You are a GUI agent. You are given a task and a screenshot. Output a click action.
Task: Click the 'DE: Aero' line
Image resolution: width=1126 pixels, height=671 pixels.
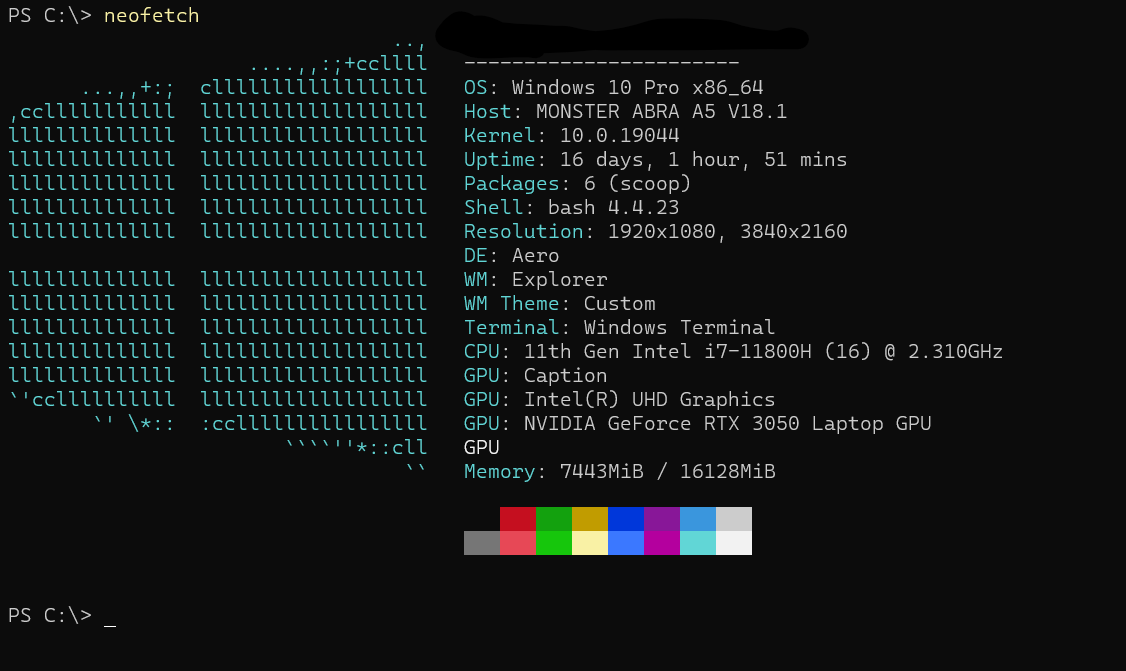(511, 256)
